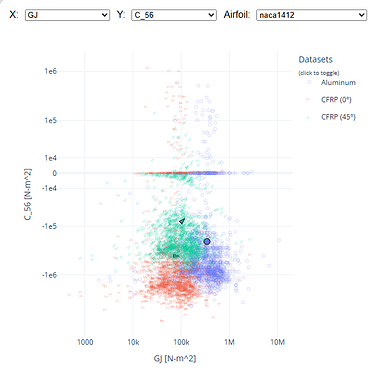Click the '100k' x-axis tick label
The height and width of the screenshot is (375, 381).
pyautogui.click(x=181, y=342)
